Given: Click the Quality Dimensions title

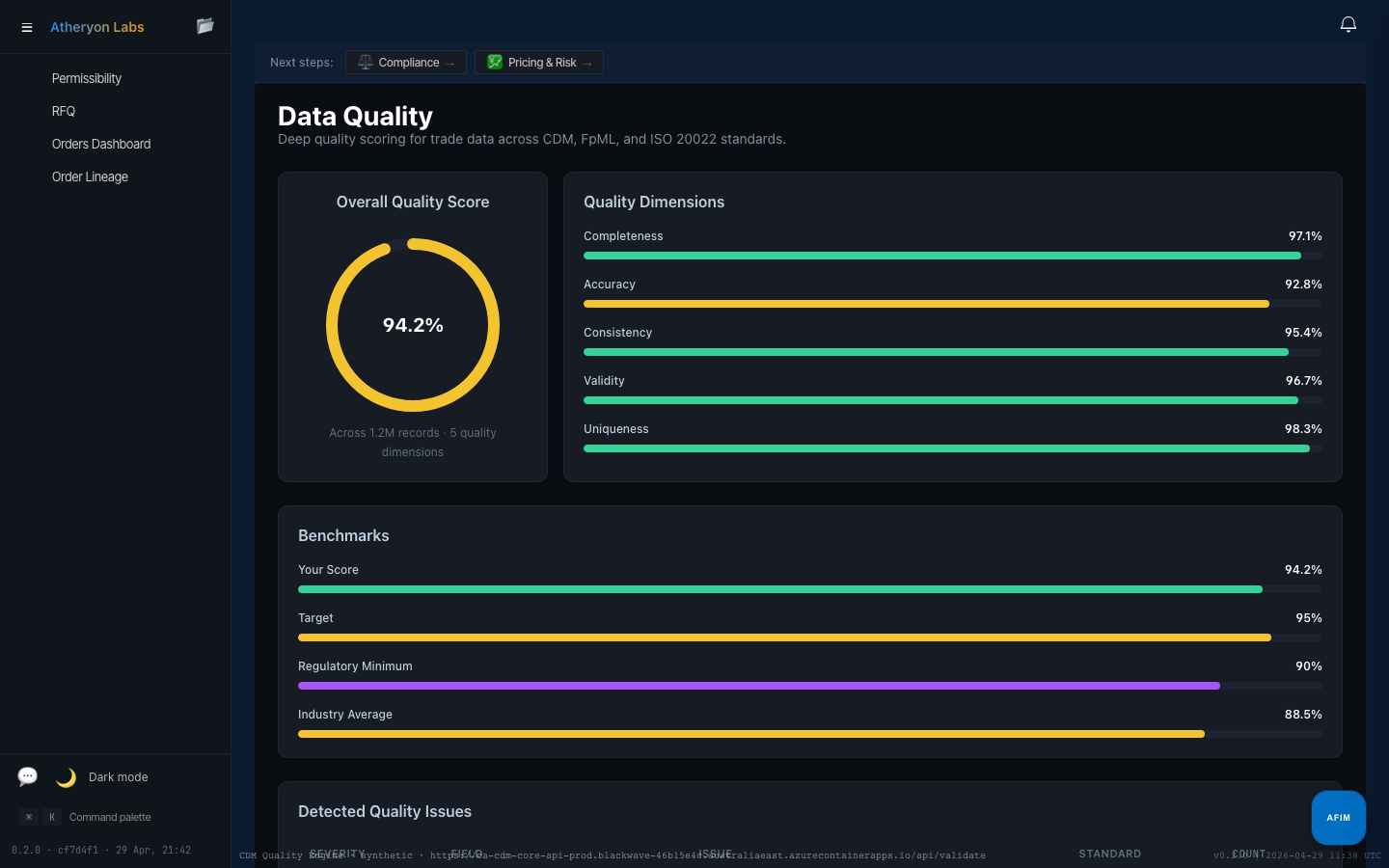Looking at the screenshot, I should point(654,202).
